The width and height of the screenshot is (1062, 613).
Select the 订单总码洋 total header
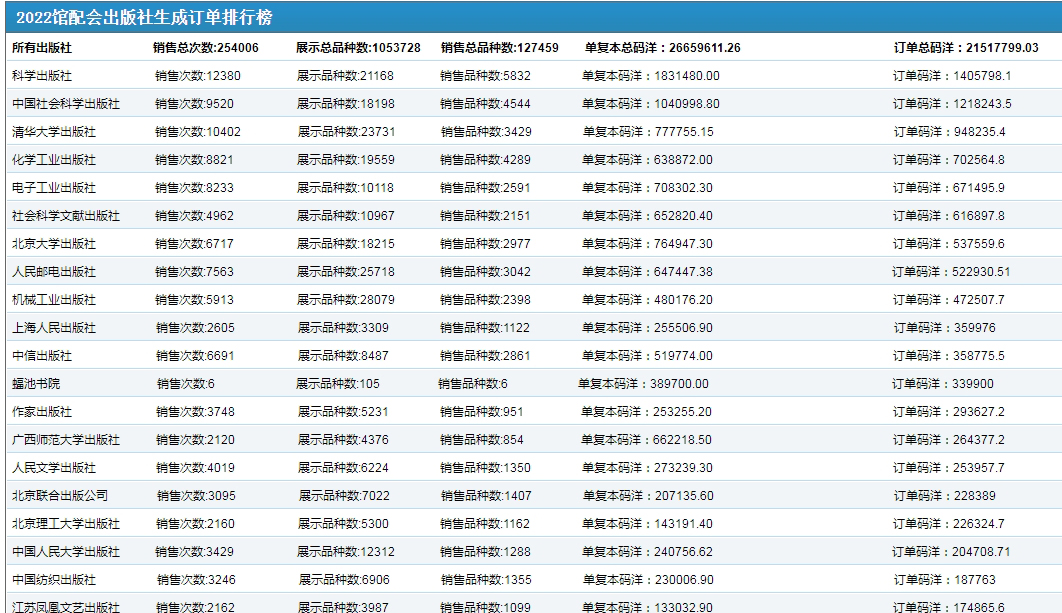pos(966,48)
